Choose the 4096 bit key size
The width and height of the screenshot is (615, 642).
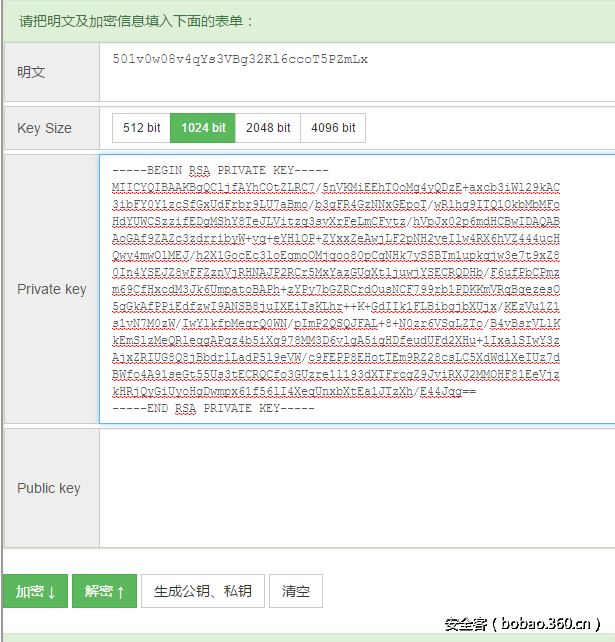[333, 128]
